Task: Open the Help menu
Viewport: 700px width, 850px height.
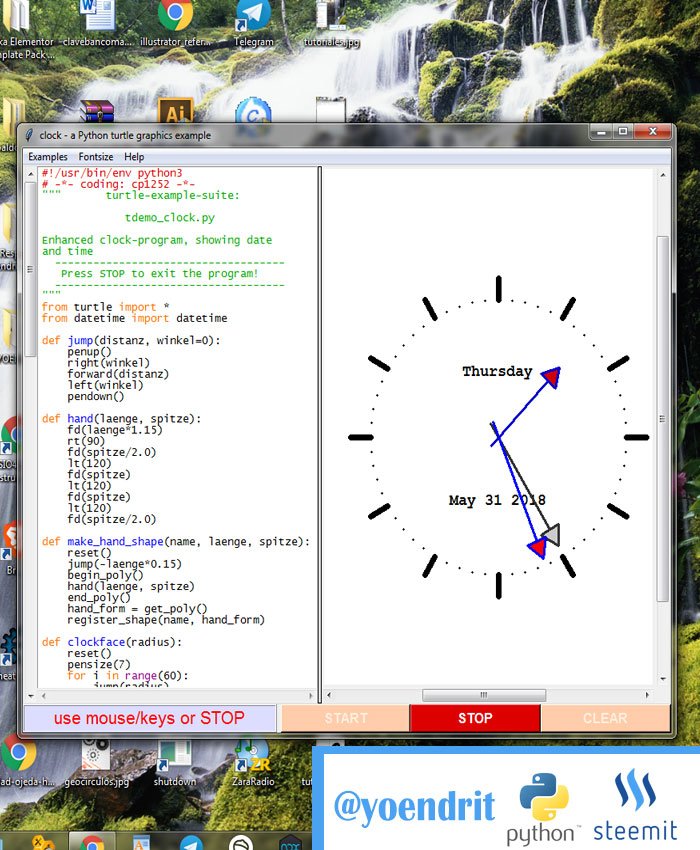Action: (x=134, y=157)
